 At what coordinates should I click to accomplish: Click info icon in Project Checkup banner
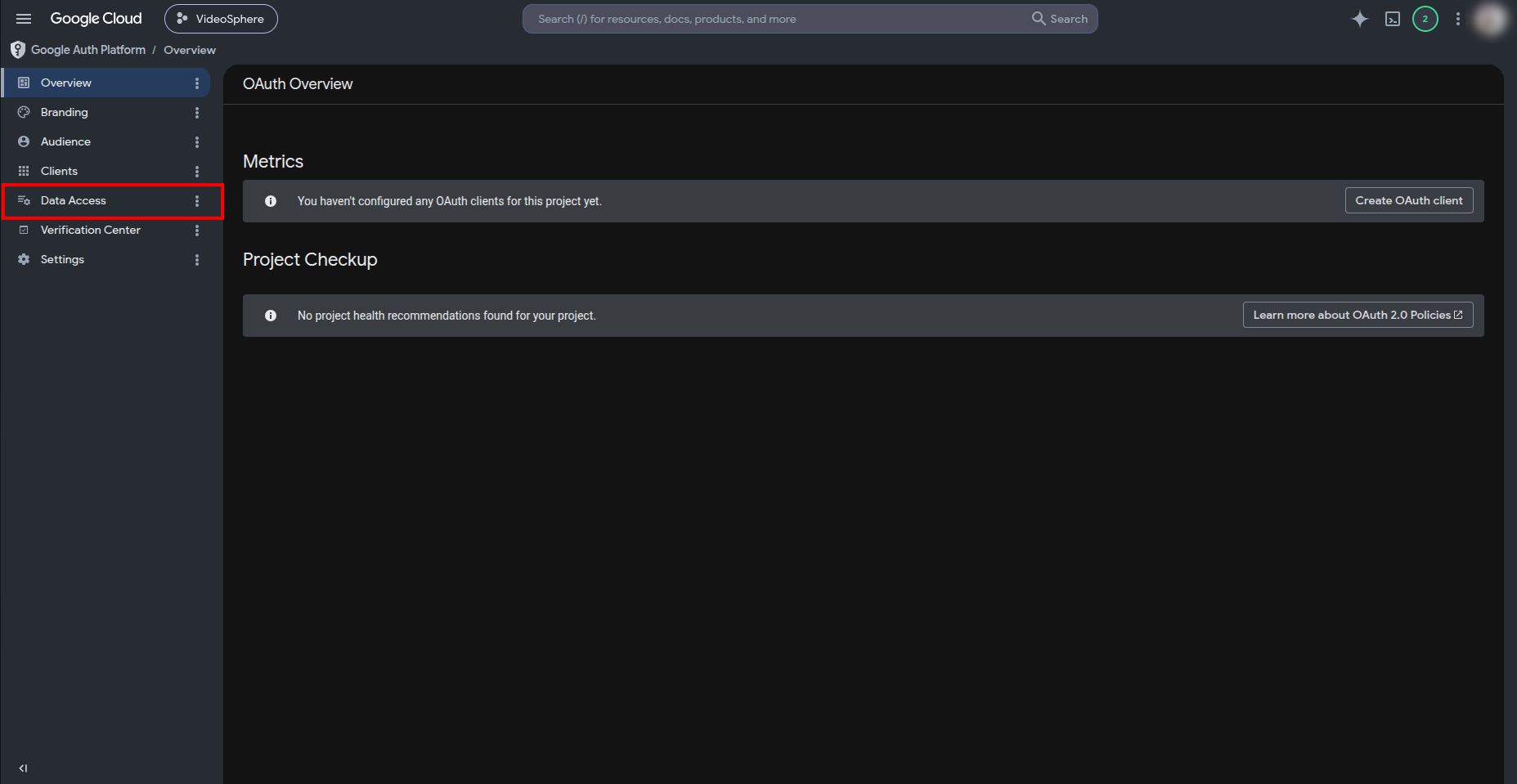coord(271,316)
